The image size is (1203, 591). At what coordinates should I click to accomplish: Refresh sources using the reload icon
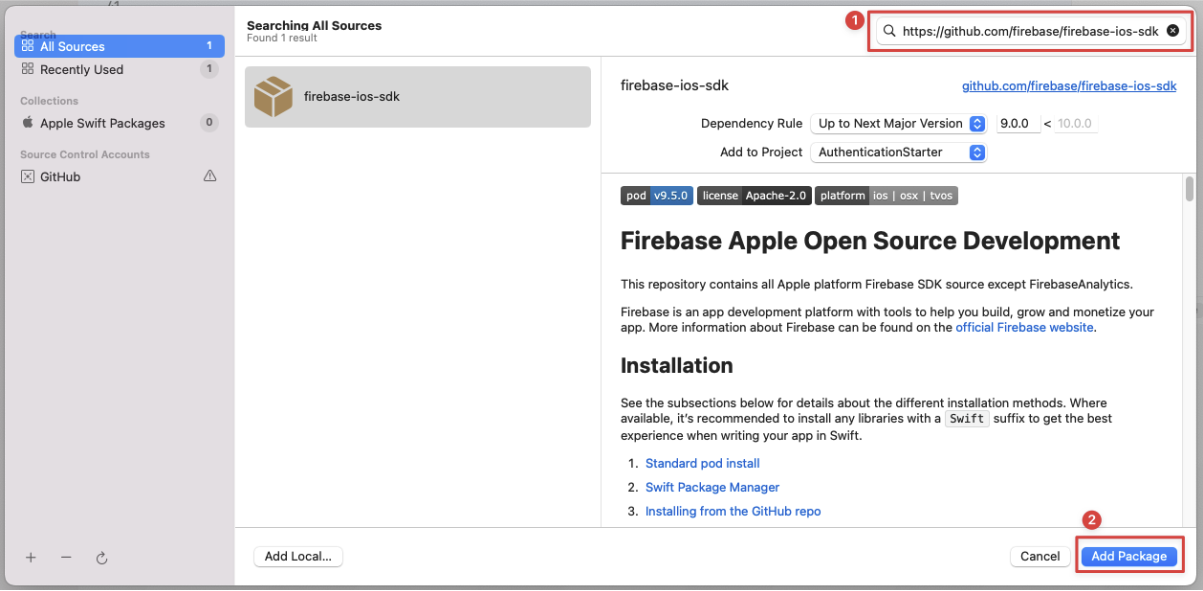click(102, 558)
